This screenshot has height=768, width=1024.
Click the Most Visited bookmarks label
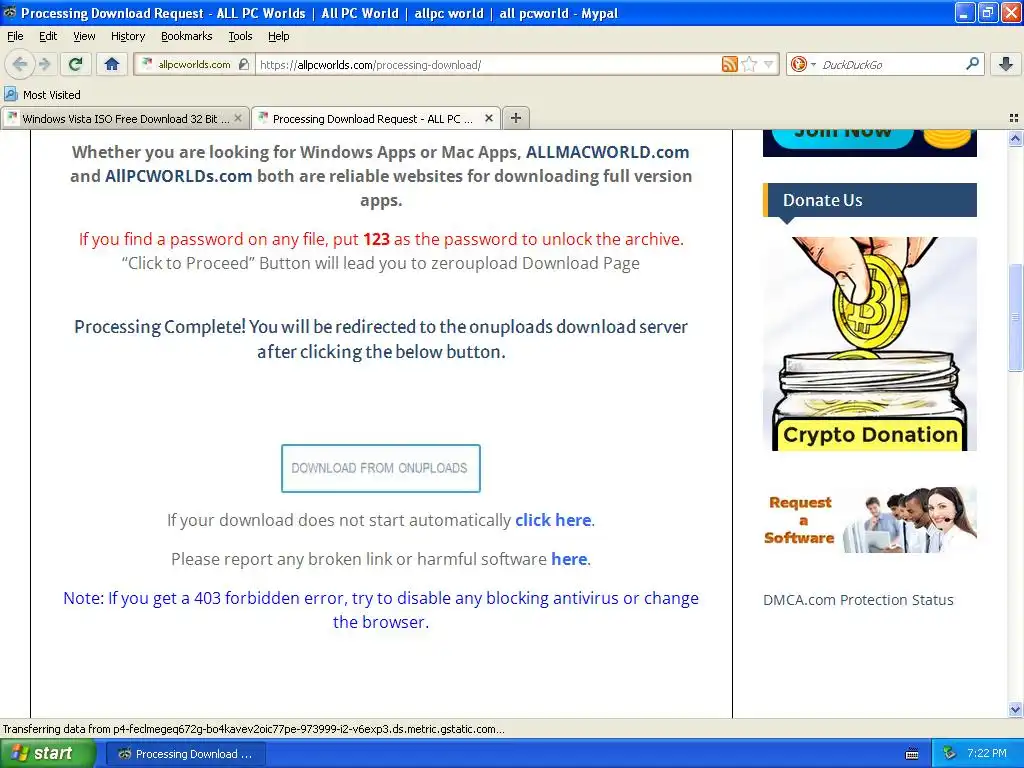(x=52, y=95)
